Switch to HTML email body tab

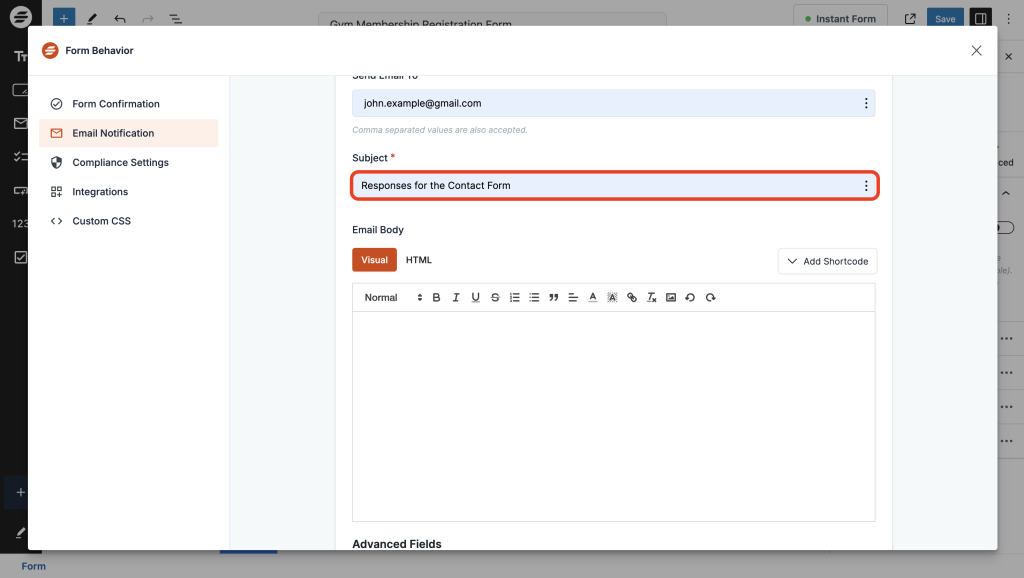tap(419, 260)
